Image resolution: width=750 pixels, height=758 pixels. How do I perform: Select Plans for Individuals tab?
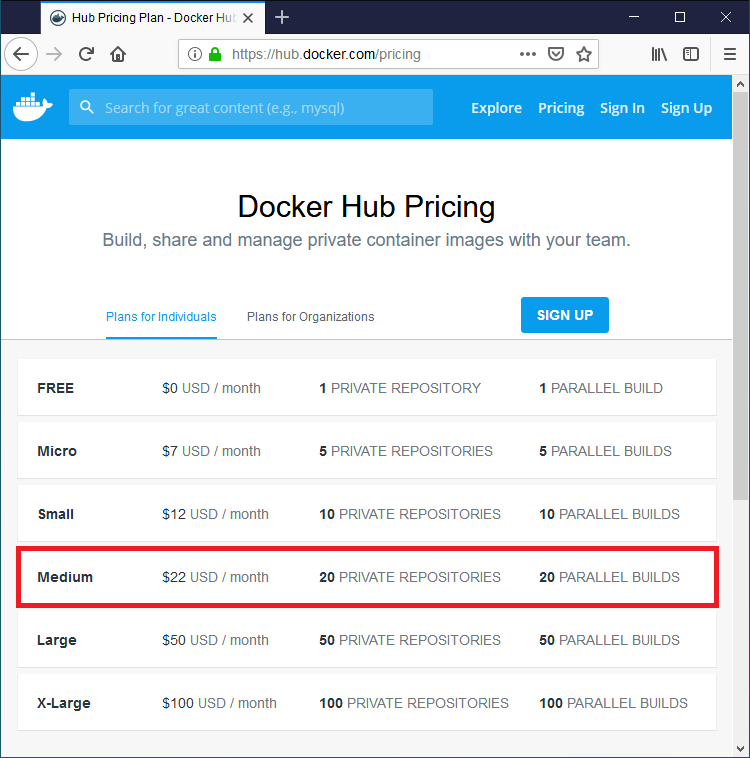(x=161, y=317)
